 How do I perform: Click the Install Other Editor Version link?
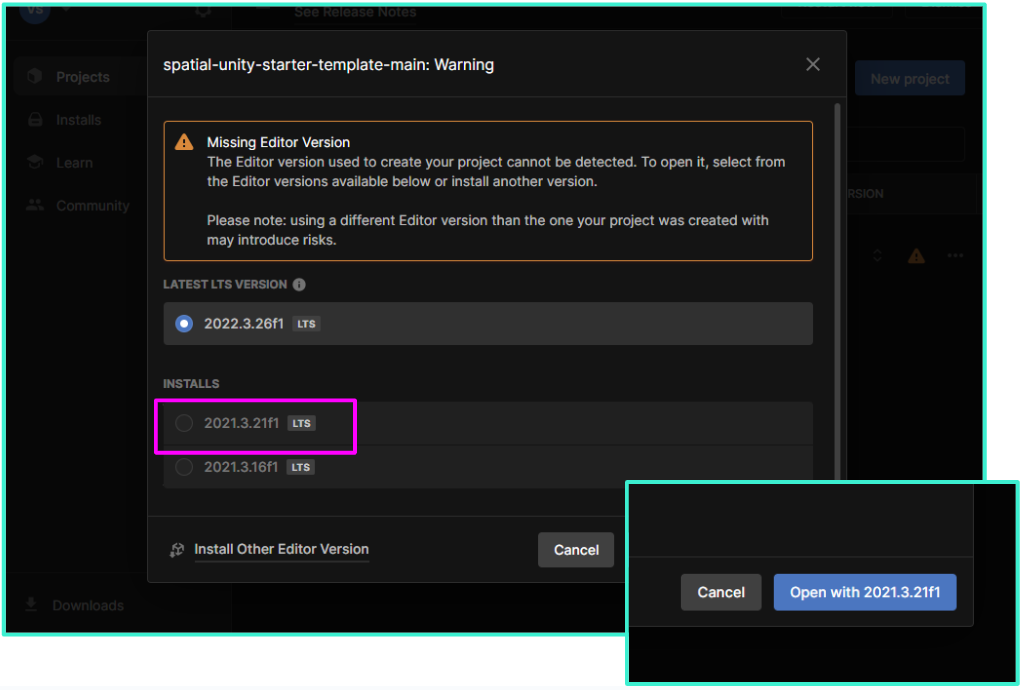[x=281, y=549]
